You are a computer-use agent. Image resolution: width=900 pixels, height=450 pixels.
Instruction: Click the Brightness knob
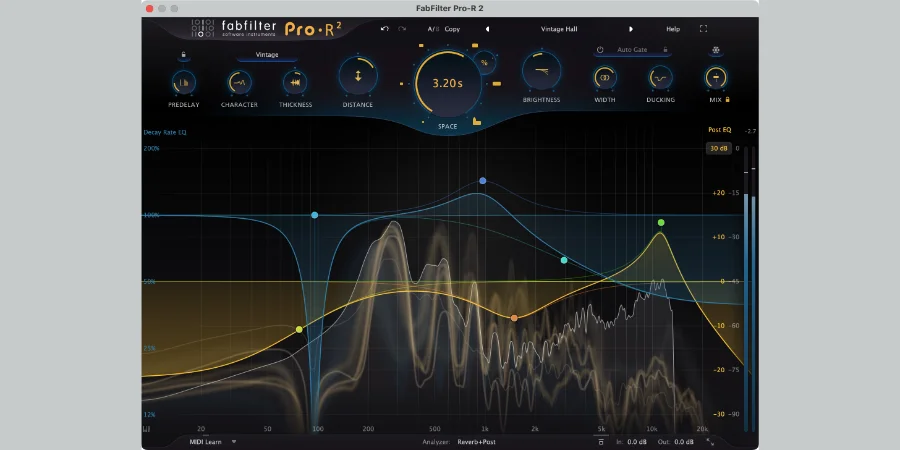click(x=541, y=71)
